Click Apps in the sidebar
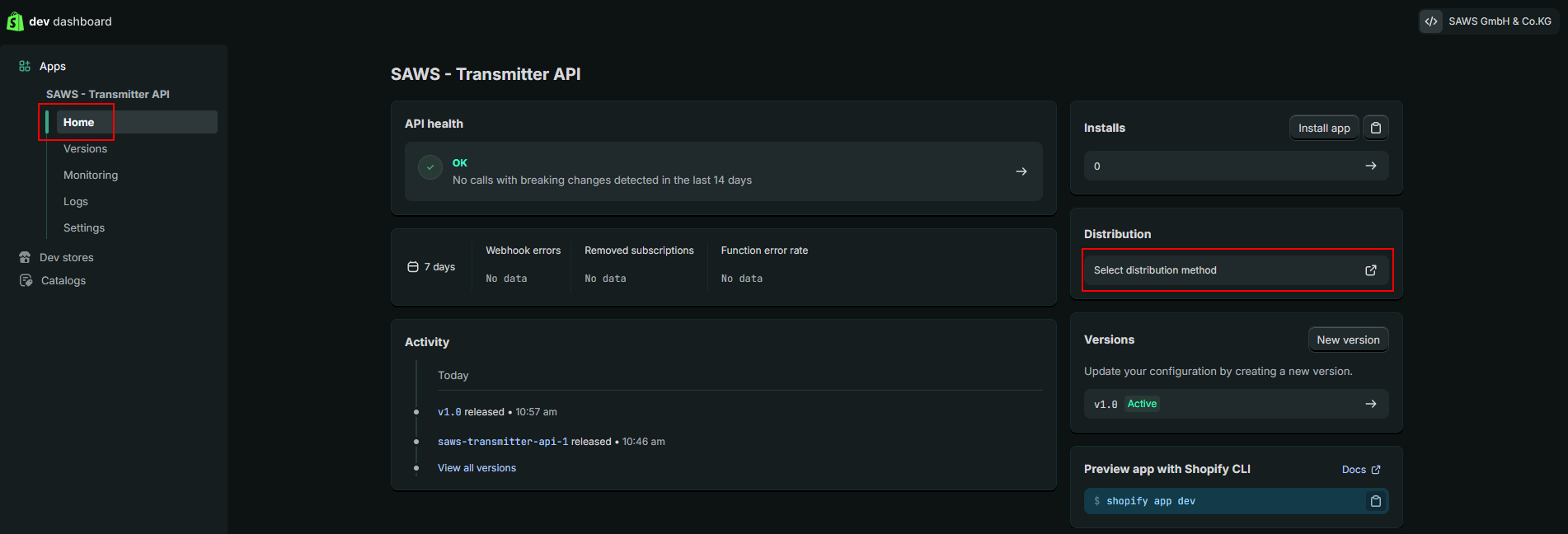The image size is (1568, 534). (53, 66)
